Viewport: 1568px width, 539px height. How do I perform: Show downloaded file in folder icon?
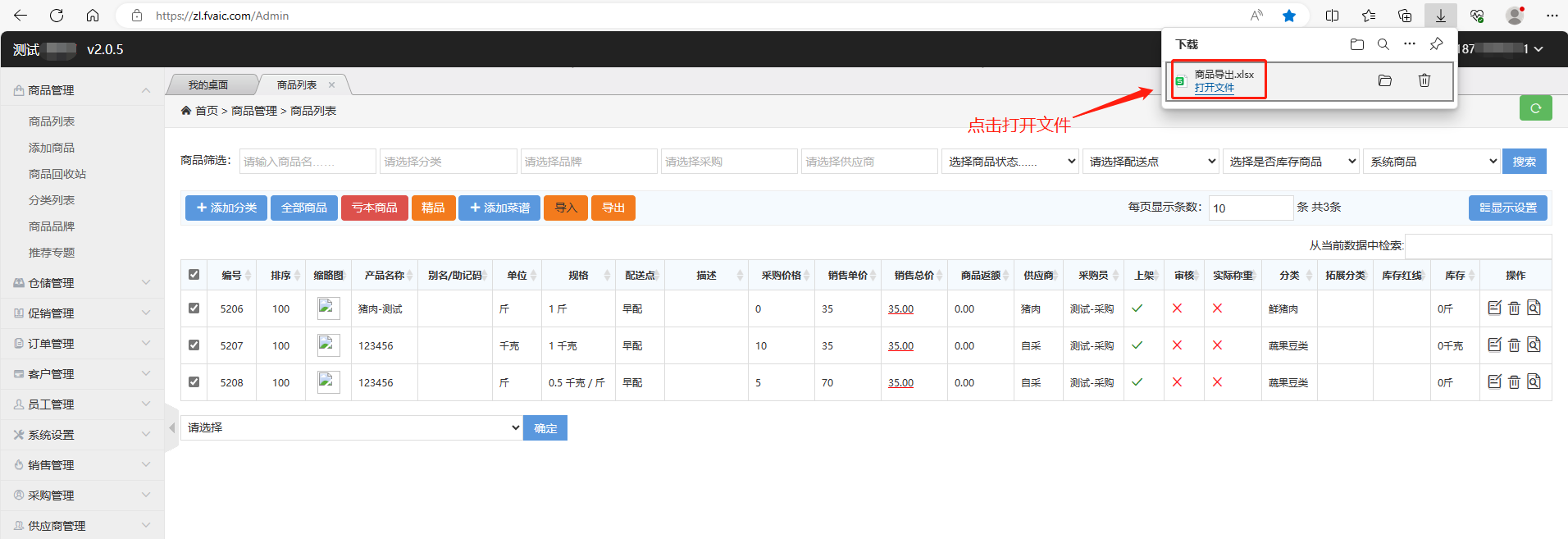(x=1385, y=80)
